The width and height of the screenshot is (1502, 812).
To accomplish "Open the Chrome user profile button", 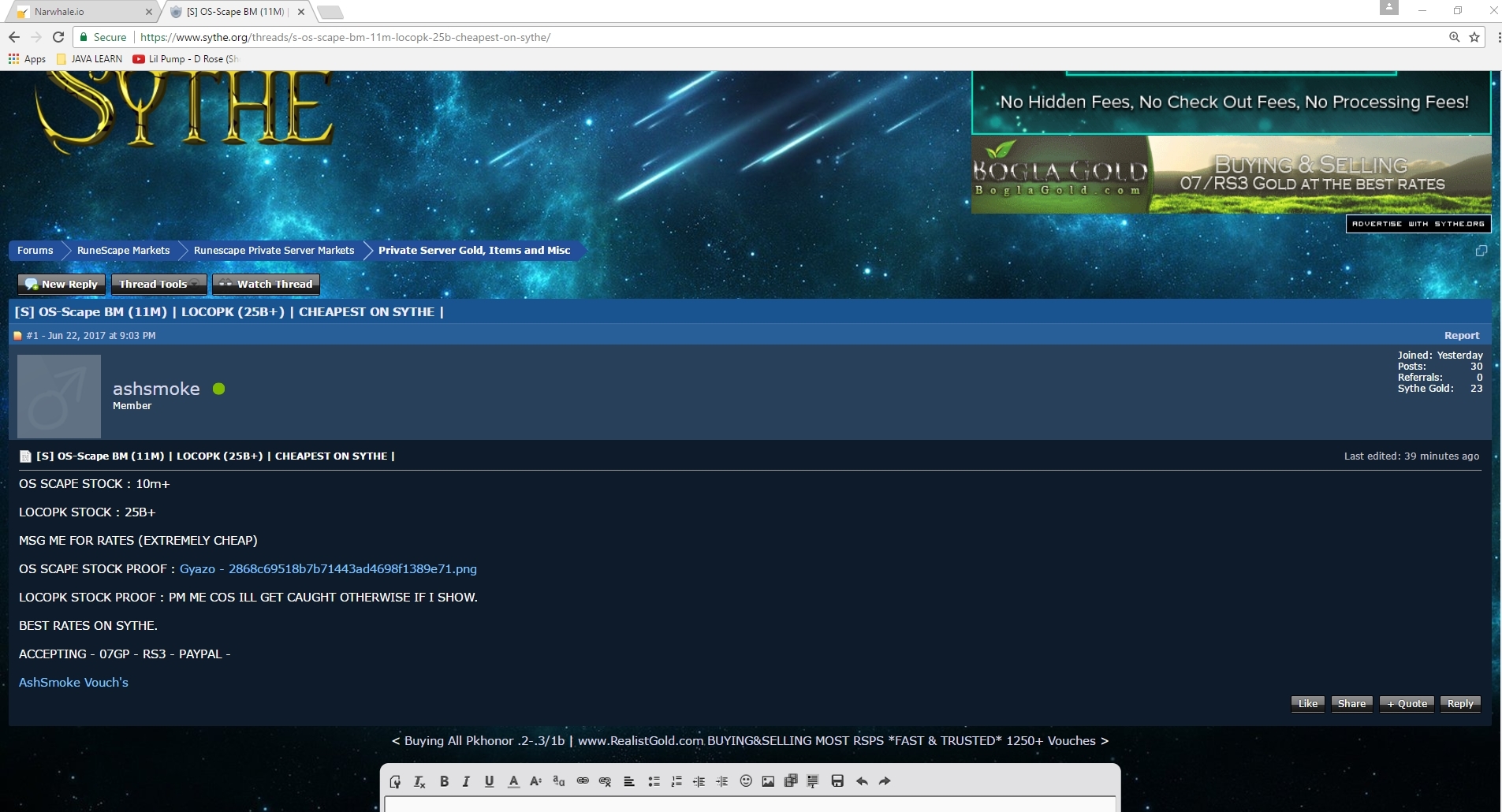I will 1389,7.
